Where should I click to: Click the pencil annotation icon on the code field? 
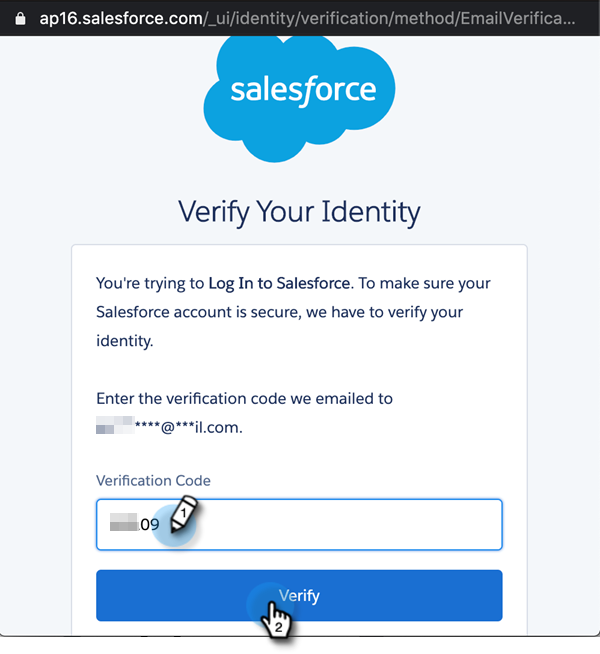coord(184,514)
